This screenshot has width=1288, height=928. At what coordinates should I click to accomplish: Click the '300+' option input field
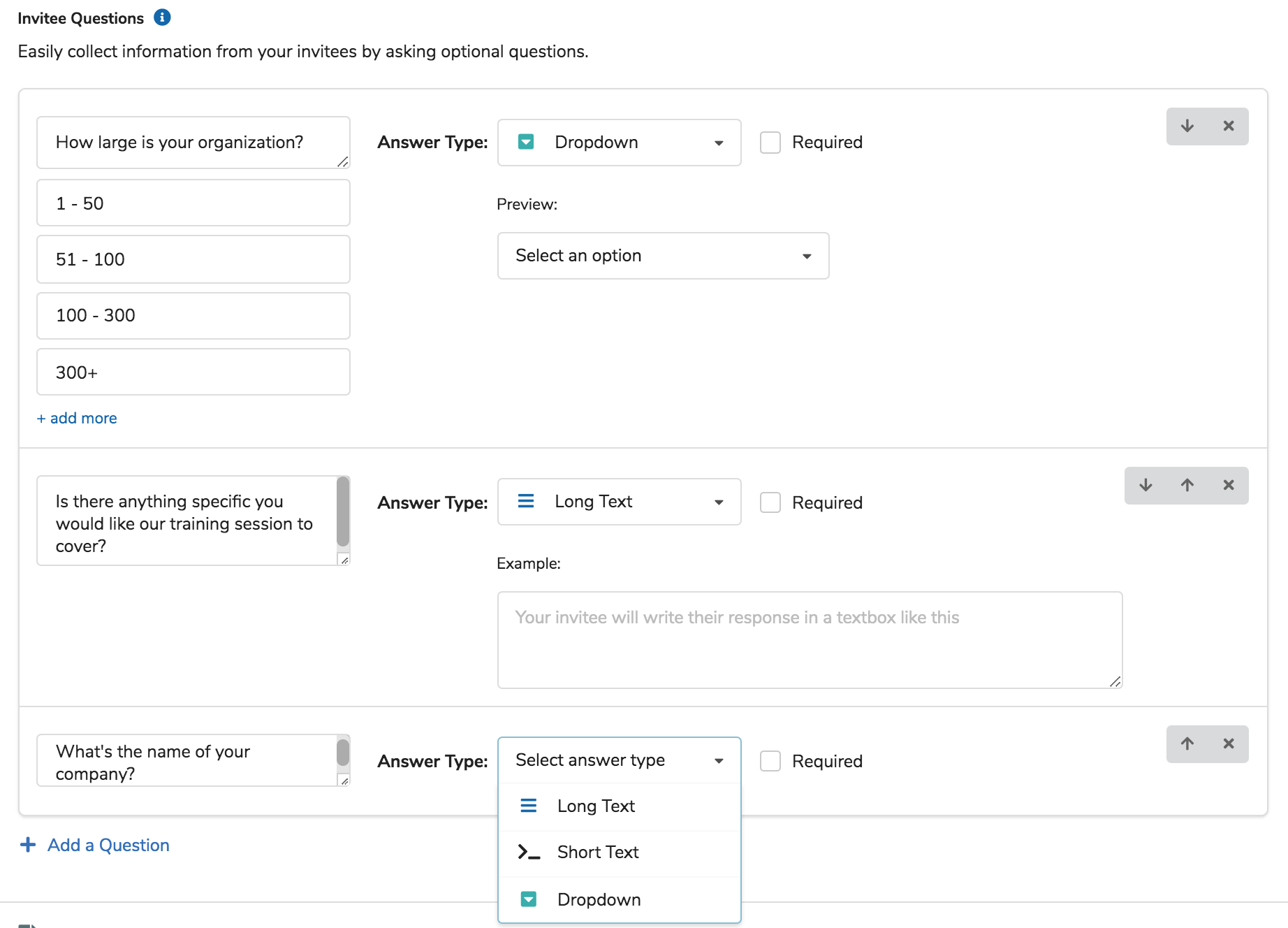(193, 372)
